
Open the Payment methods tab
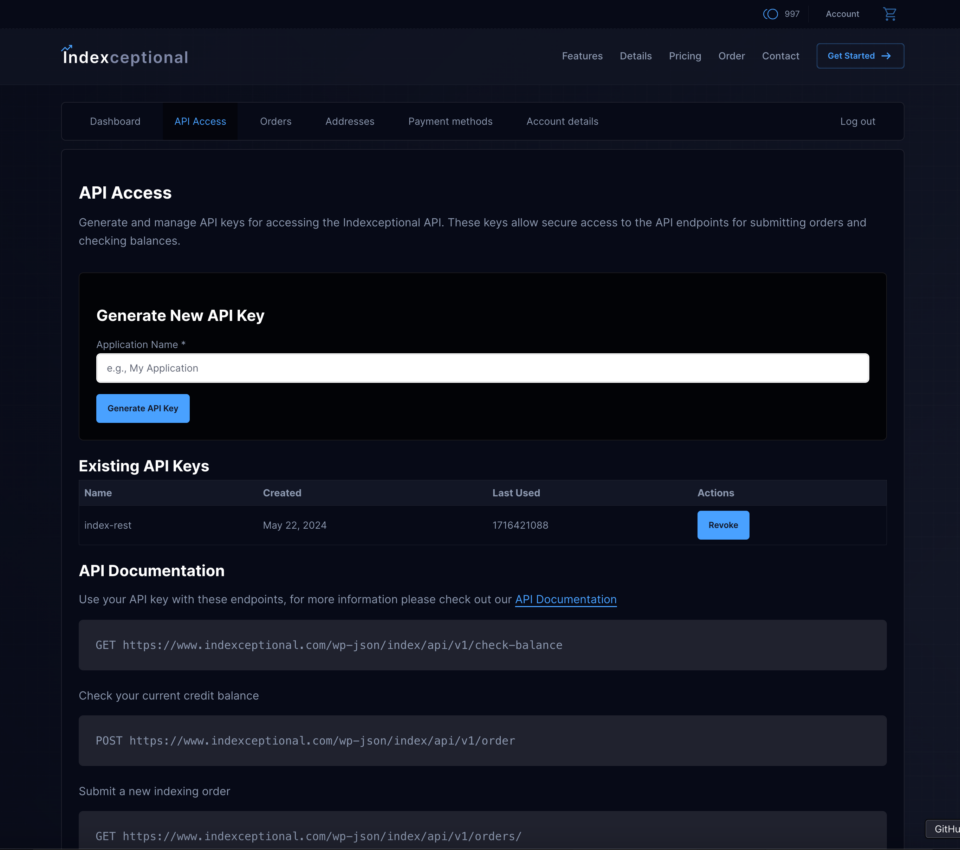pyautogui.click(x=450, y=121)
